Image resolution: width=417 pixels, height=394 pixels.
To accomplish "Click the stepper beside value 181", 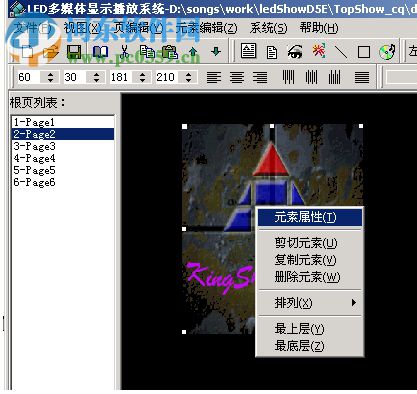I will 142,77.
